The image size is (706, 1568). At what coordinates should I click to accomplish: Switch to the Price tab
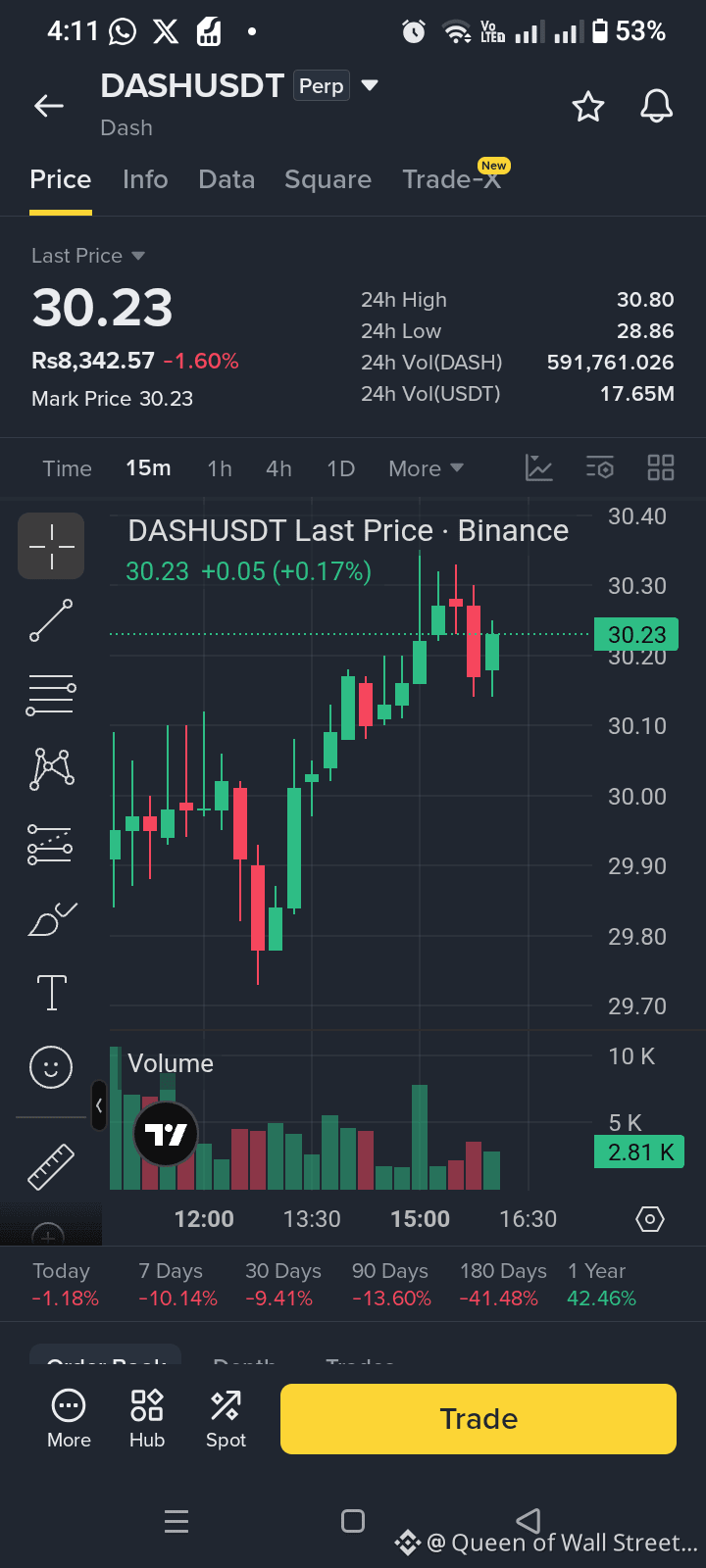[61, 179]
